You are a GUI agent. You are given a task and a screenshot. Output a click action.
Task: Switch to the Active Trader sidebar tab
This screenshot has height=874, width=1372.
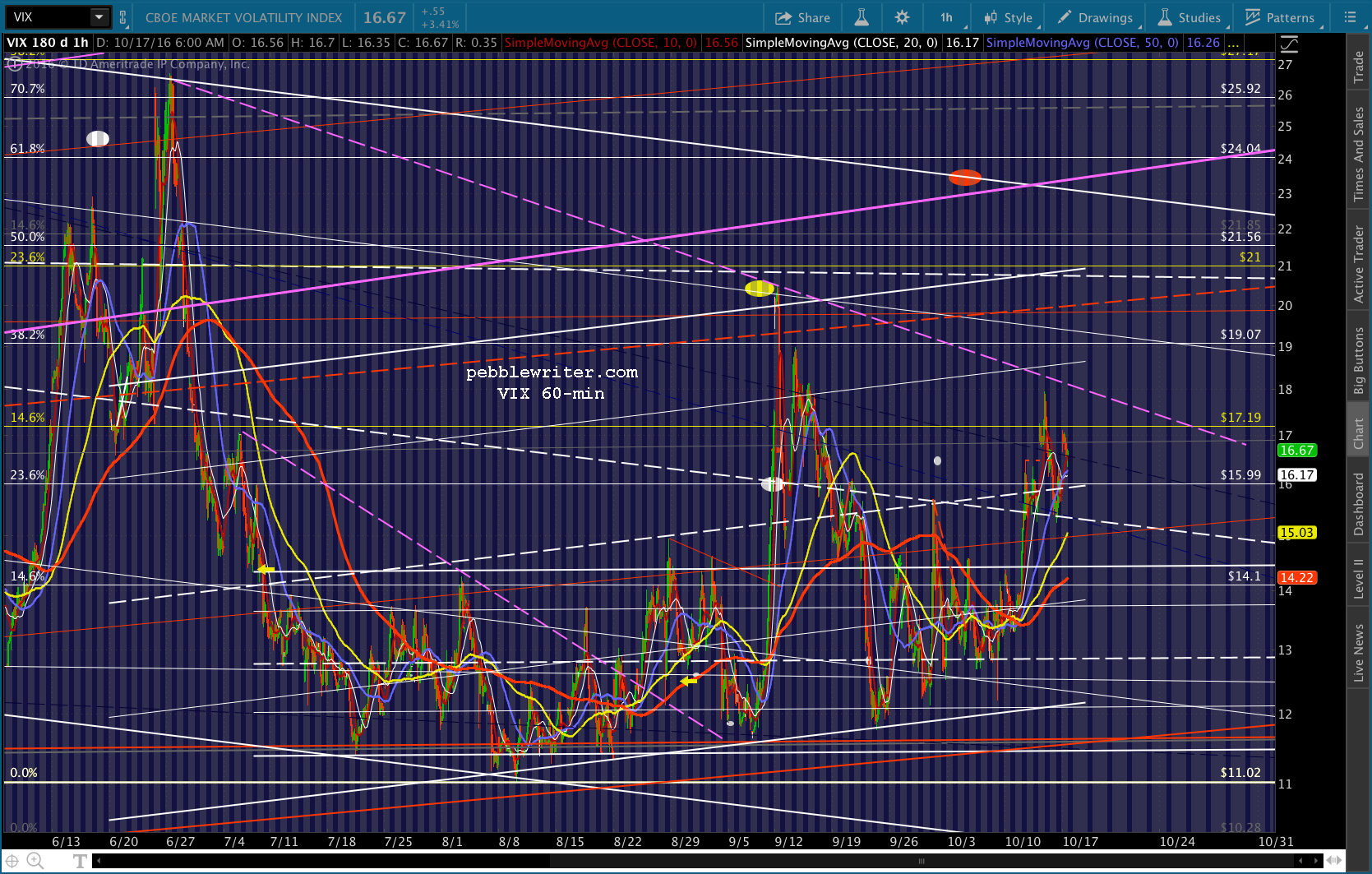coord(1358,264)
